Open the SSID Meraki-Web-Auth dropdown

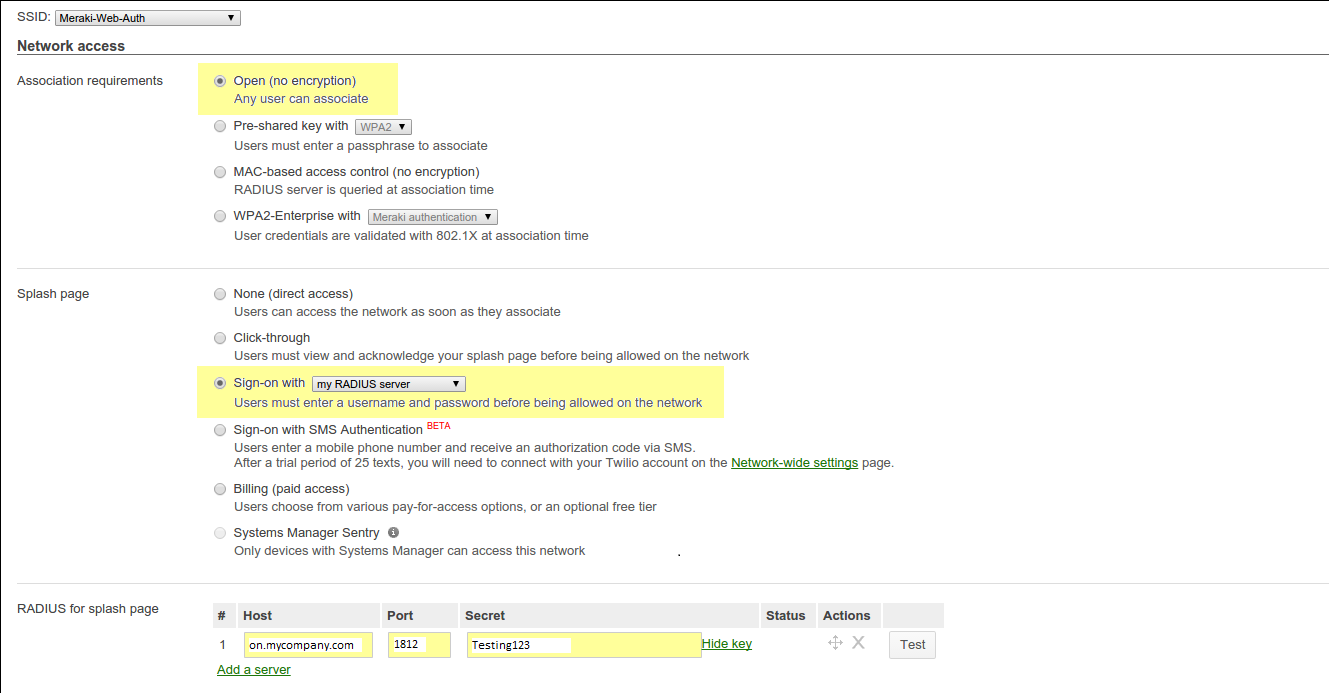pyautogui.click(x=147, y=18)
